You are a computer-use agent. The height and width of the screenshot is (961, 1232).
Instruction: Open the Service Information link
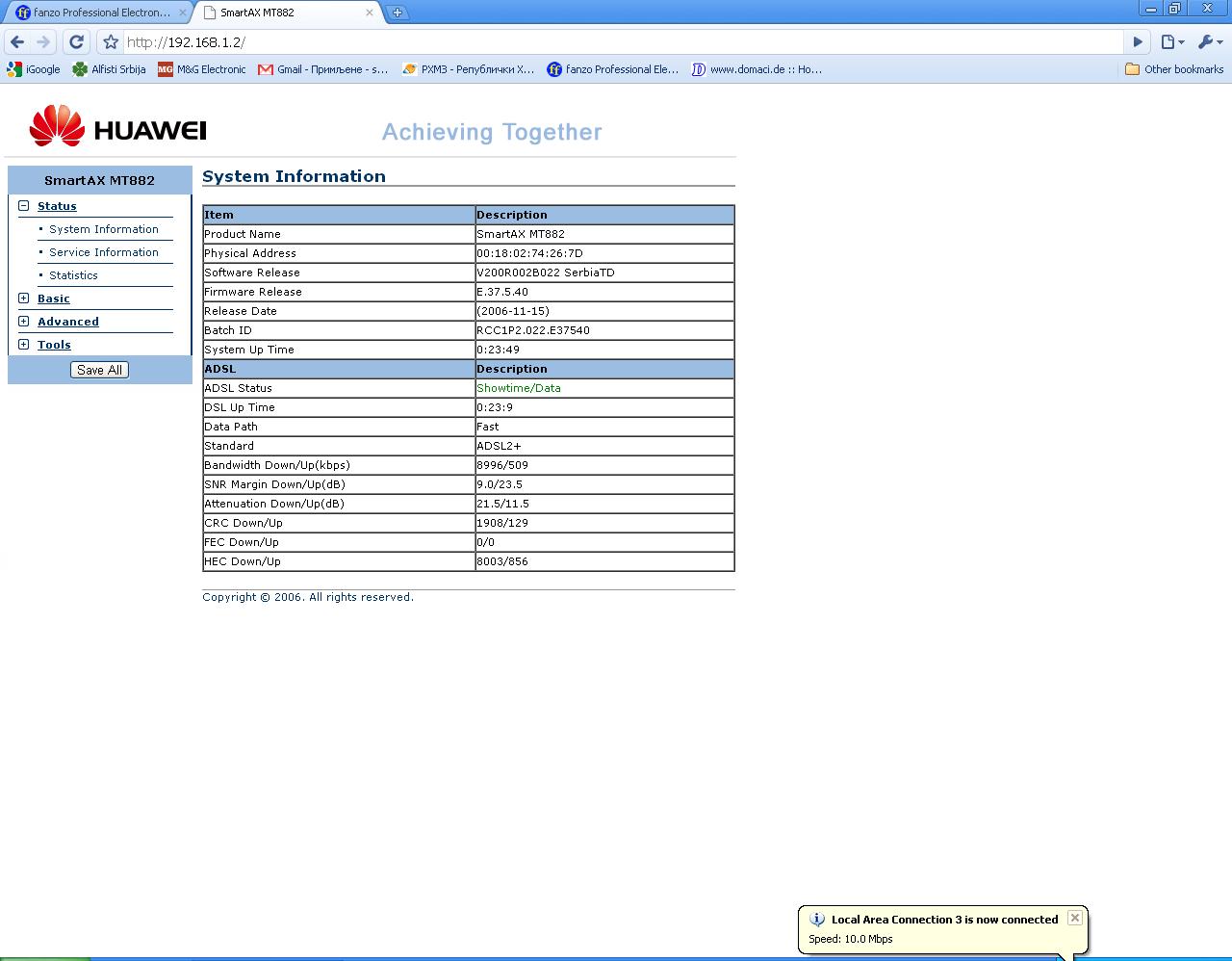click(x=104, y=252)
